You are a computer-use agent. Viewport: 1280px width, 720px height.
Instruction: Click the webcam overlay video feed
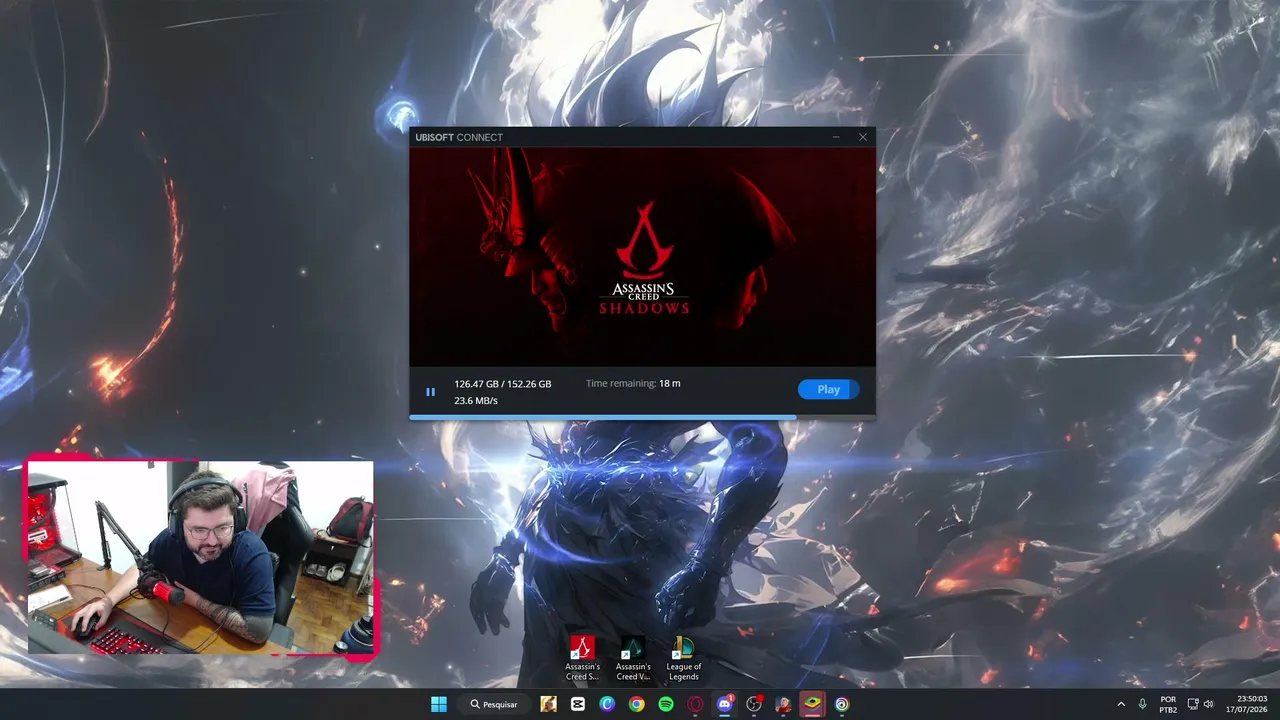point(200,557)
